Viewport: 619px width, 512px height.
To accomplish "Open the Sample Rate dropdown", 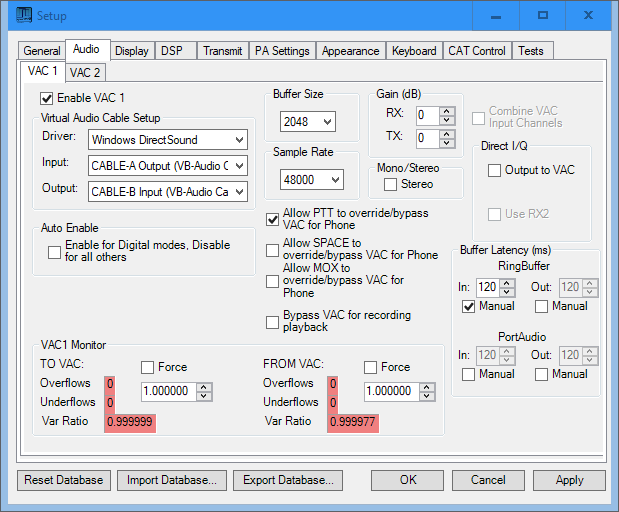I will [334, 180].
